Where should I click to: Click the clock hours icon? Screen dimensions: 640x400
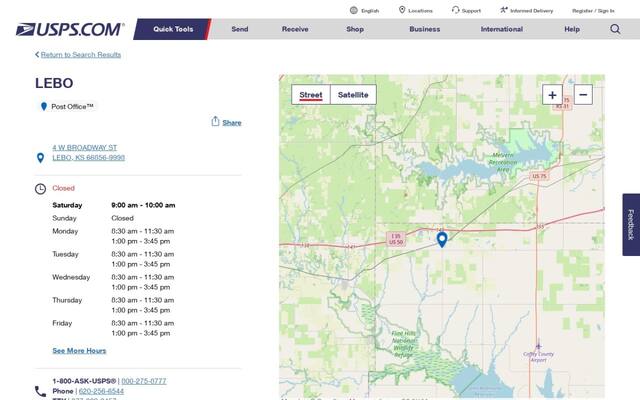pos(40,189)
